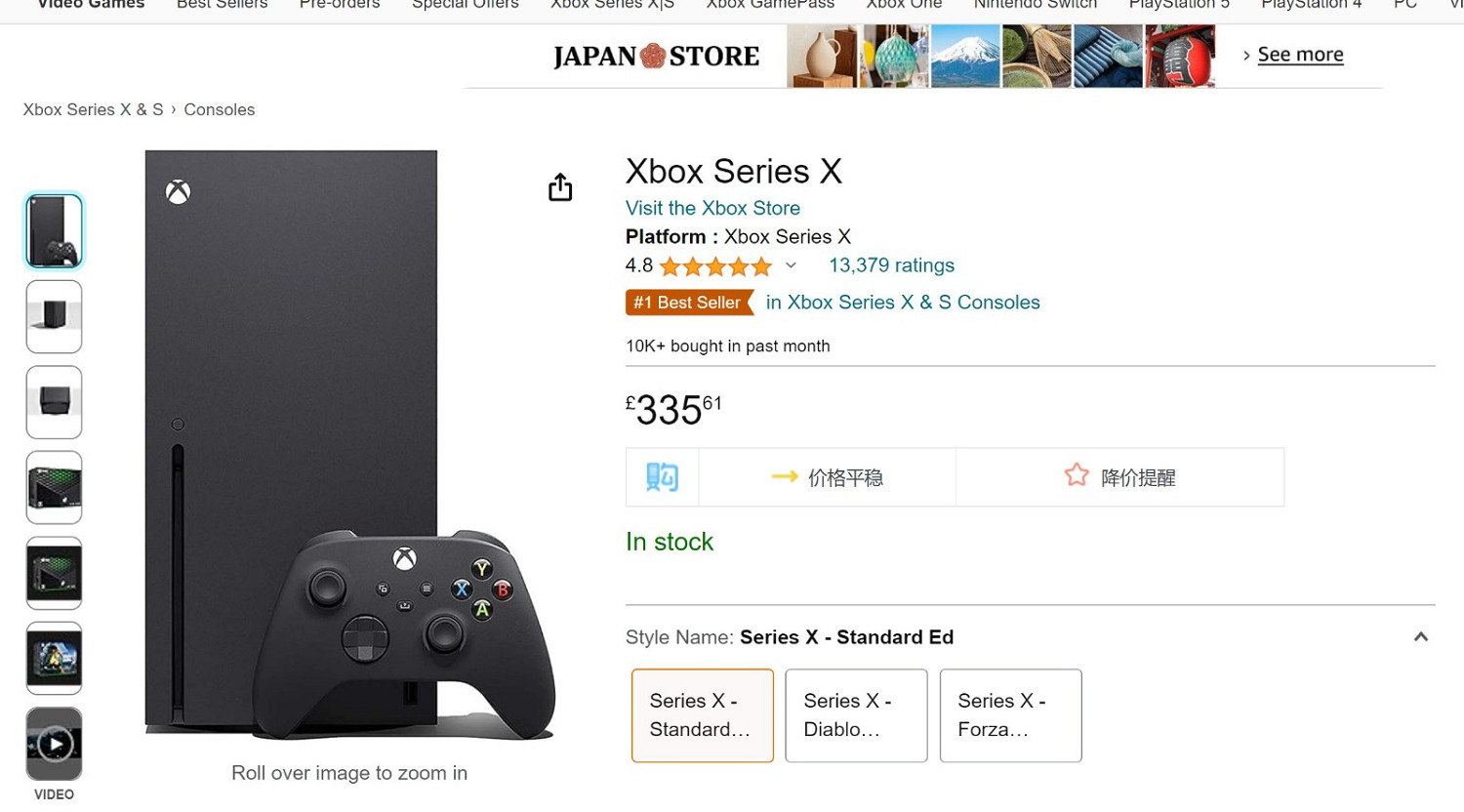Visit the Xbox Store link
This screenshot has width=1464, height=812.
[x=712, y=208]
